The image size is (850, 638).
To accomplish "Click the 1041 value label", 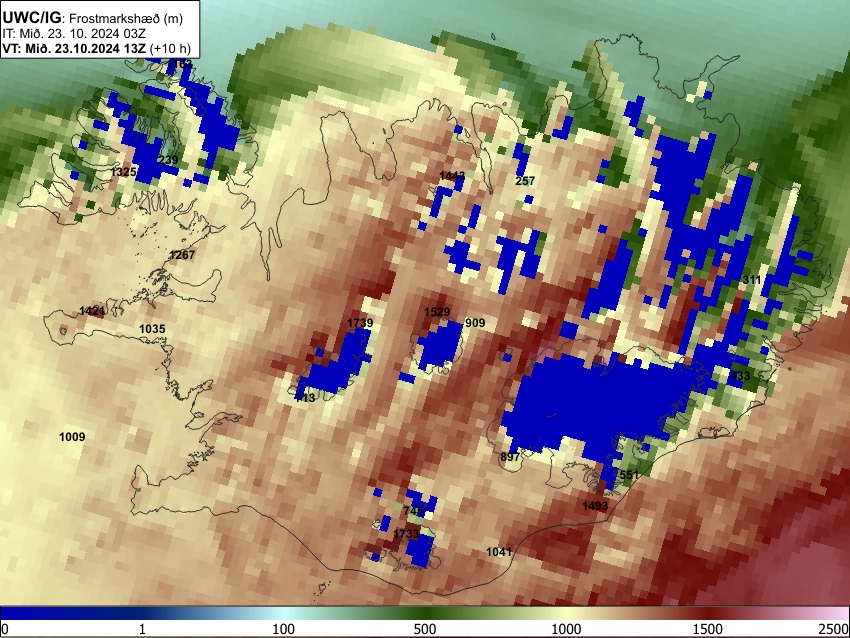I will click(x=499, y=552).
